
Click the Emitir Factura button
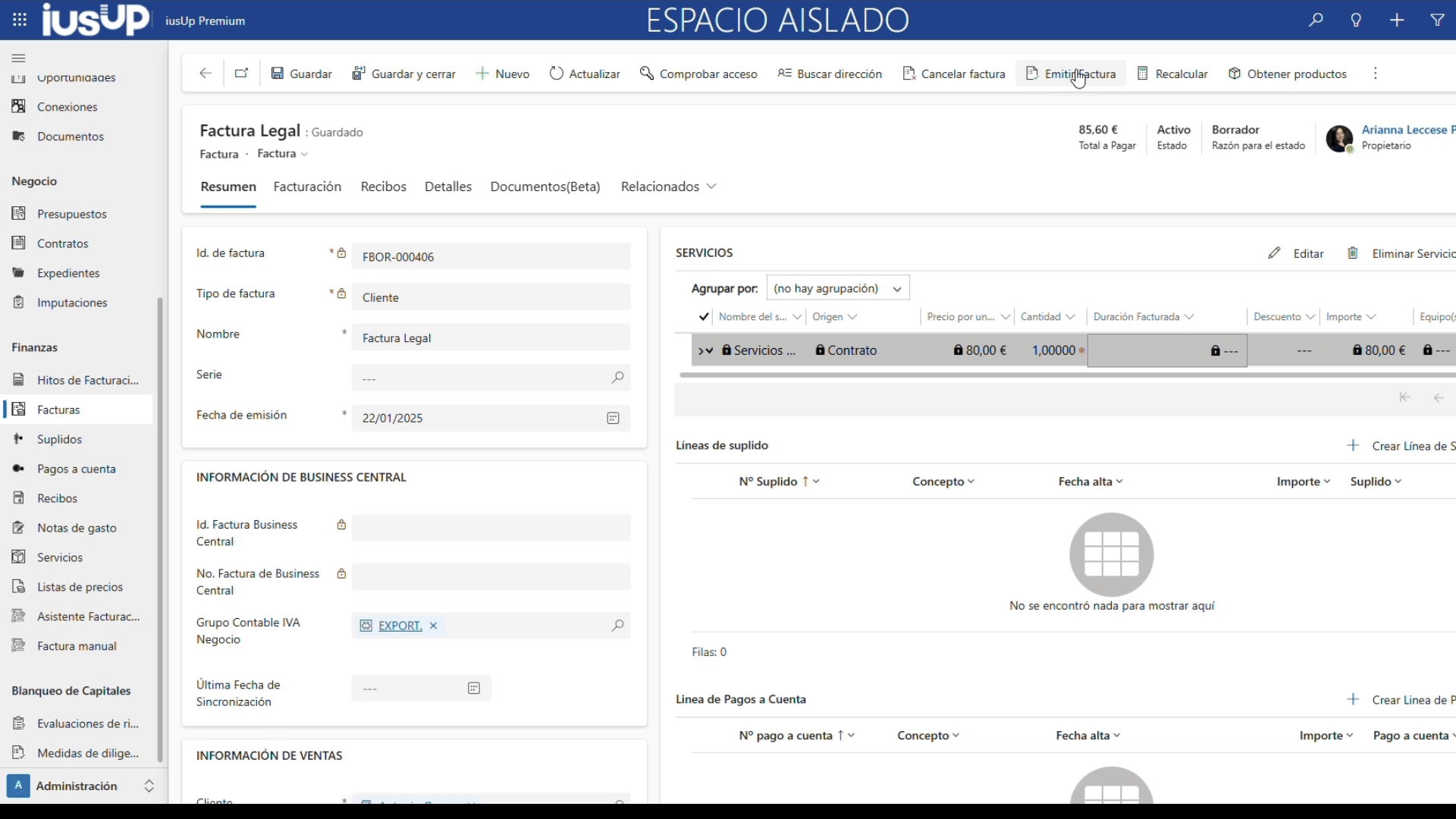coord(1071,74)
